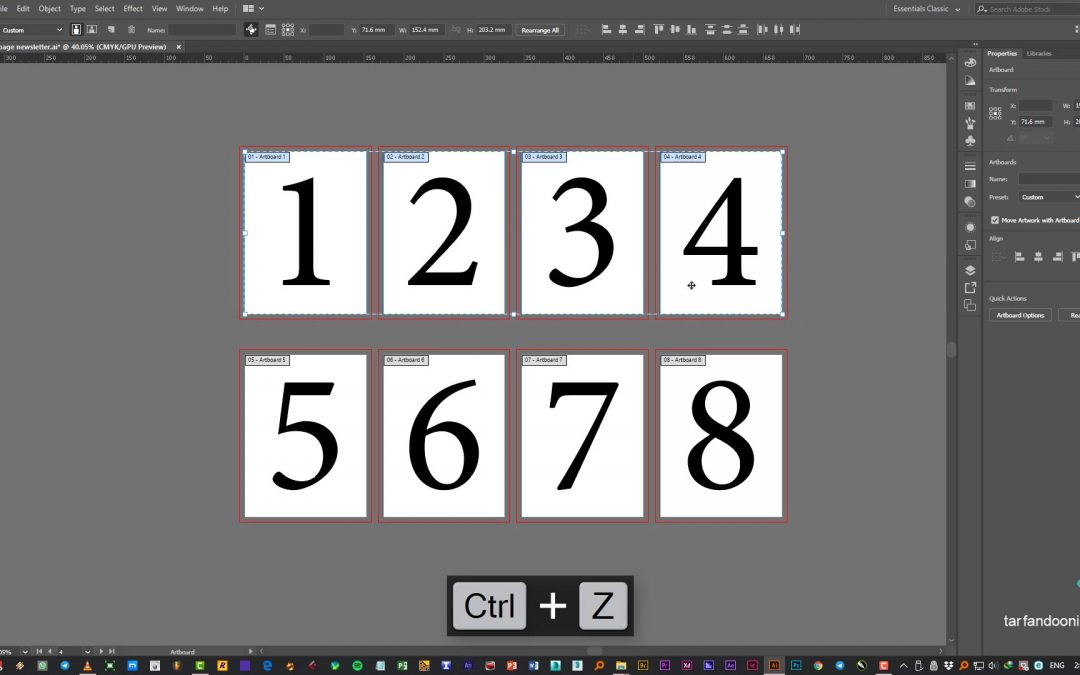This screenshot has width=1080, height=675.
Task: Switch to the Libraries tab
Action: (x=1039, y=53)
